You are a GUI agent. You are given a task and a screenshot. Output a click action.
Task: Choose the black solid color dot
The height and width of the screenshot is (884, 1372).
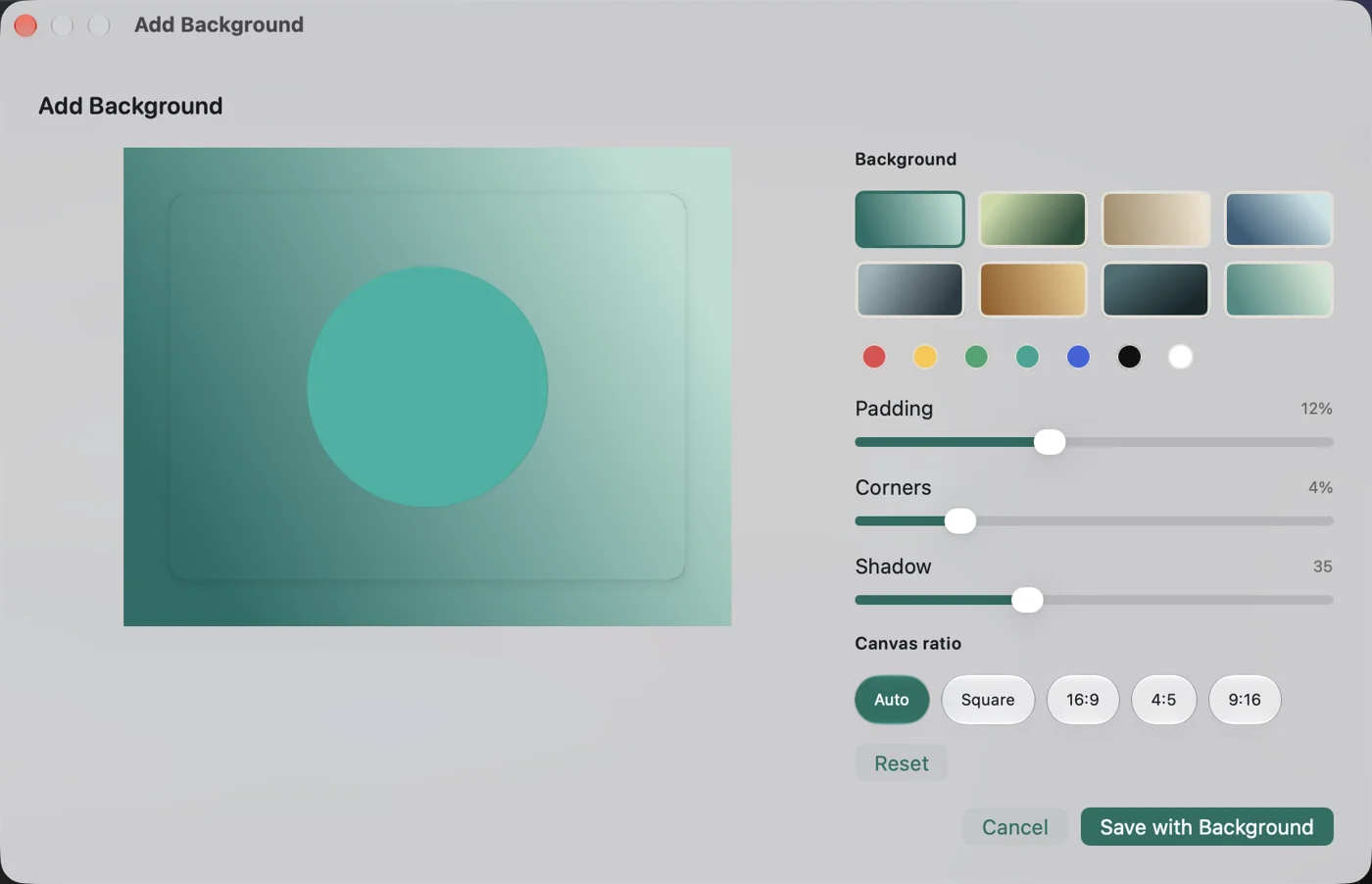point(1129,357)
